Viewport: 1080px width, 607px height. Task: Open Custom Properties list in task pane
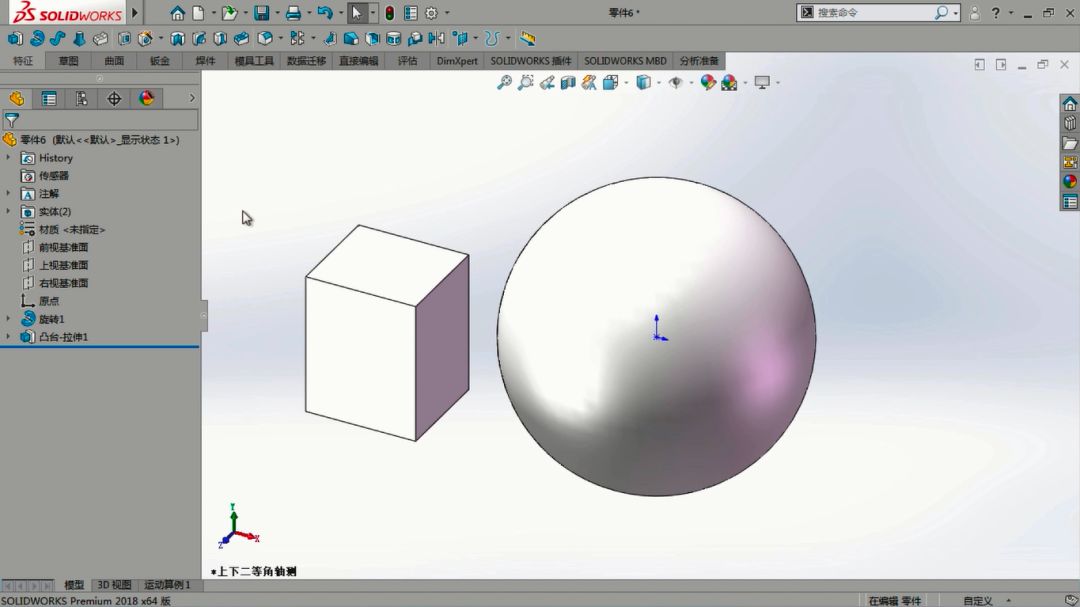1070,202
